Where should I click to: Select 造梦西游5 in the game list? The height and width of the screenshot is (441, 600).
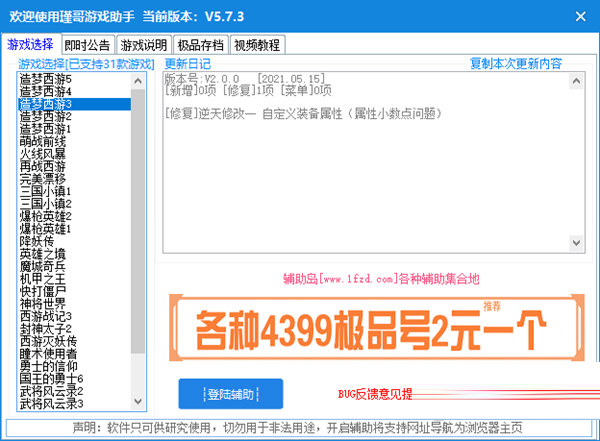(x=75, y=79)
